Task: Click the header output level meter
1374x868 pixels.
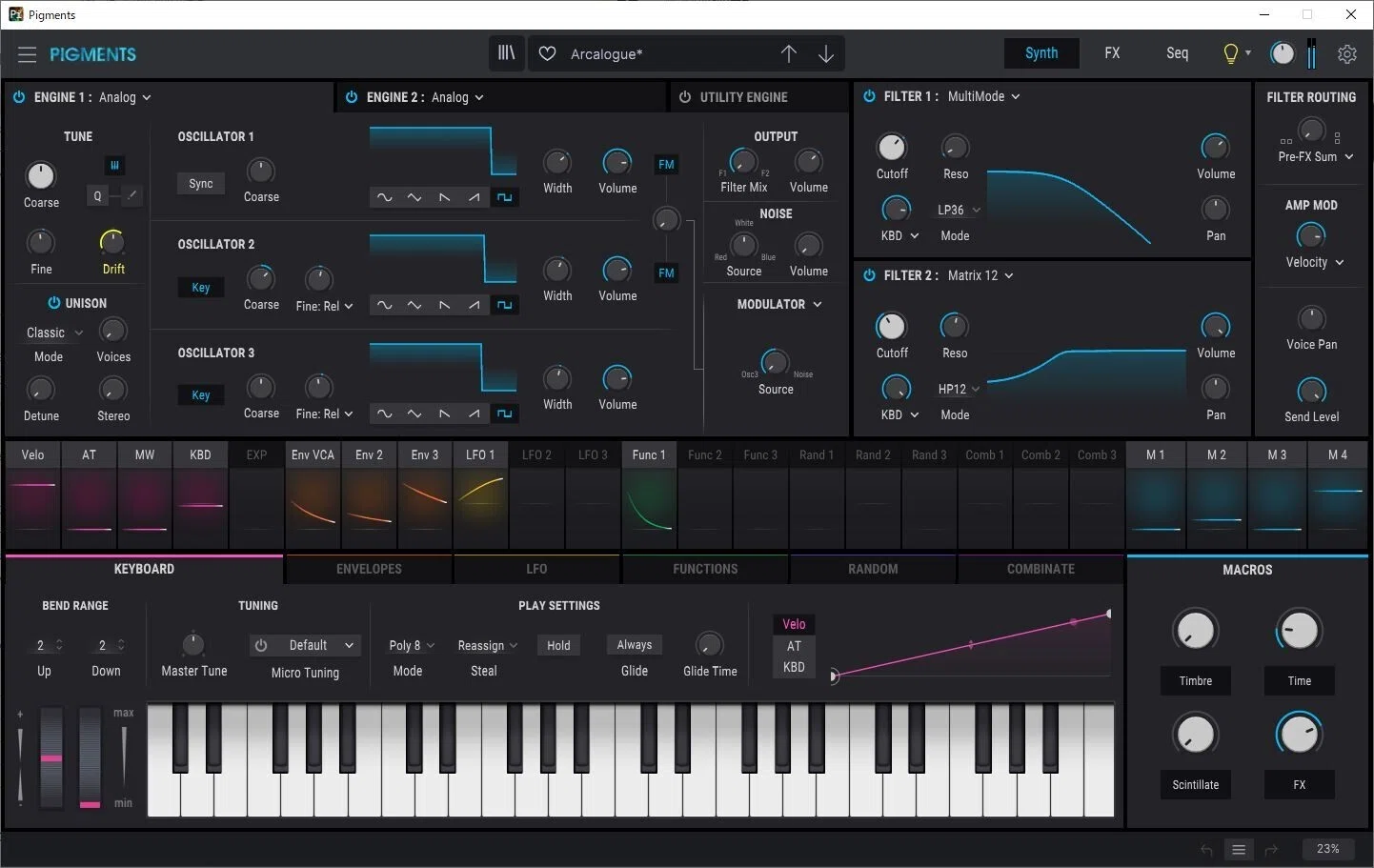Action: pos(1312,53)
